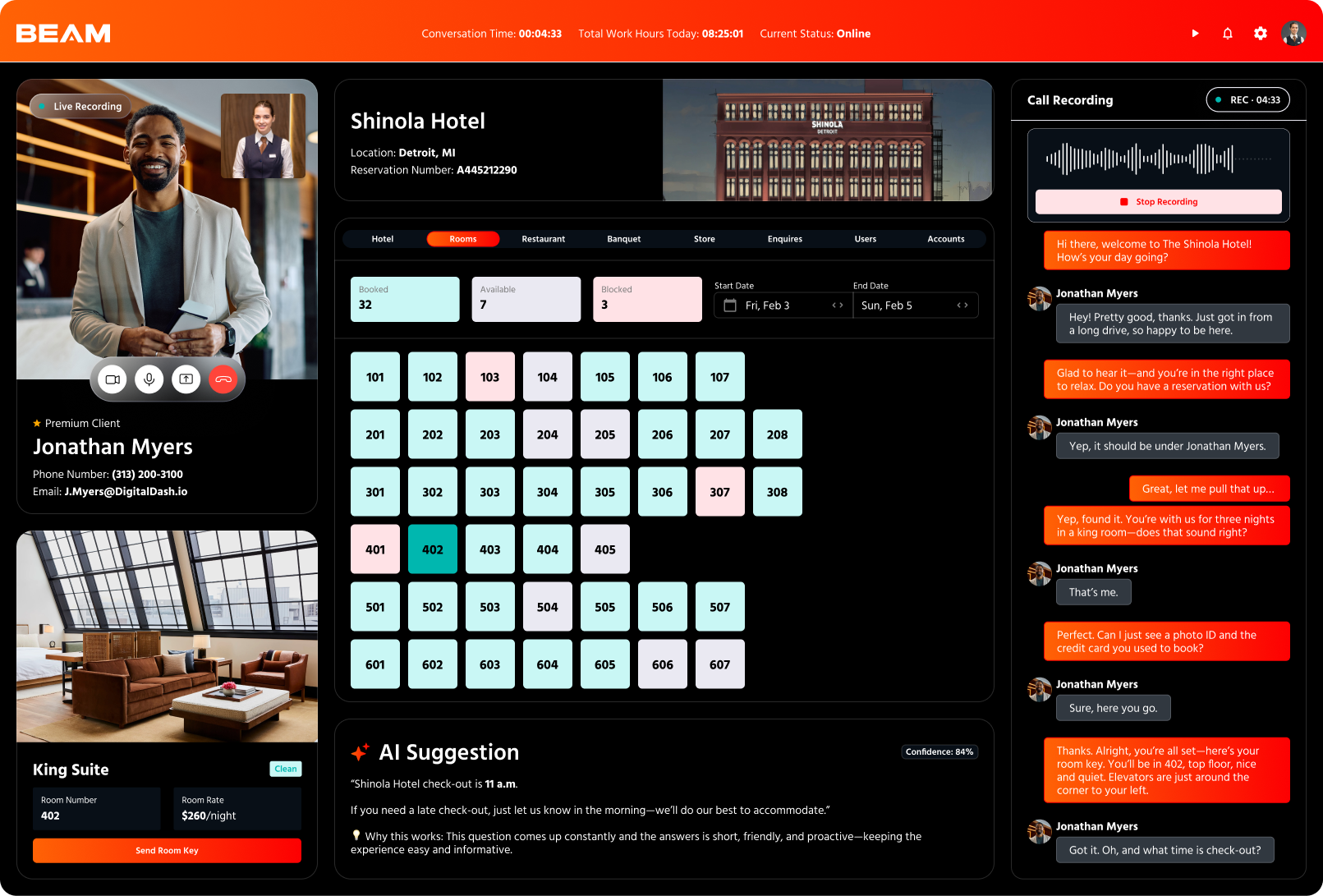Viewport: 1323px width, 896px height.
Task: End the call with red hang-up button
Action: [223, 379]
